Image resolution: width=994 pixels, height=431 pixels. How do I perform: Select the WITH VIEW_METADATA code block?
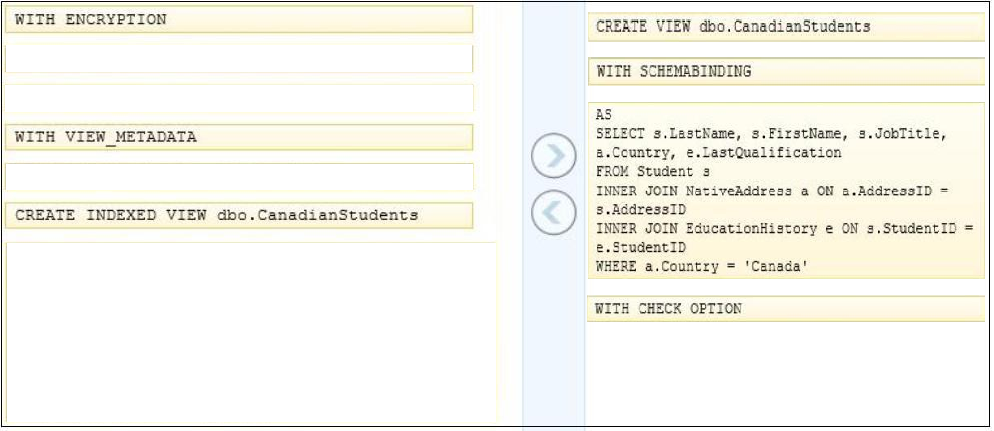(x=239, y=137)
